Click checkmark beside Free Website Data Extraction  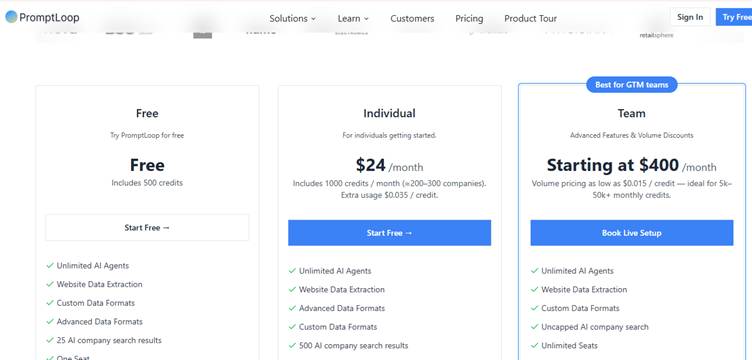49,284
